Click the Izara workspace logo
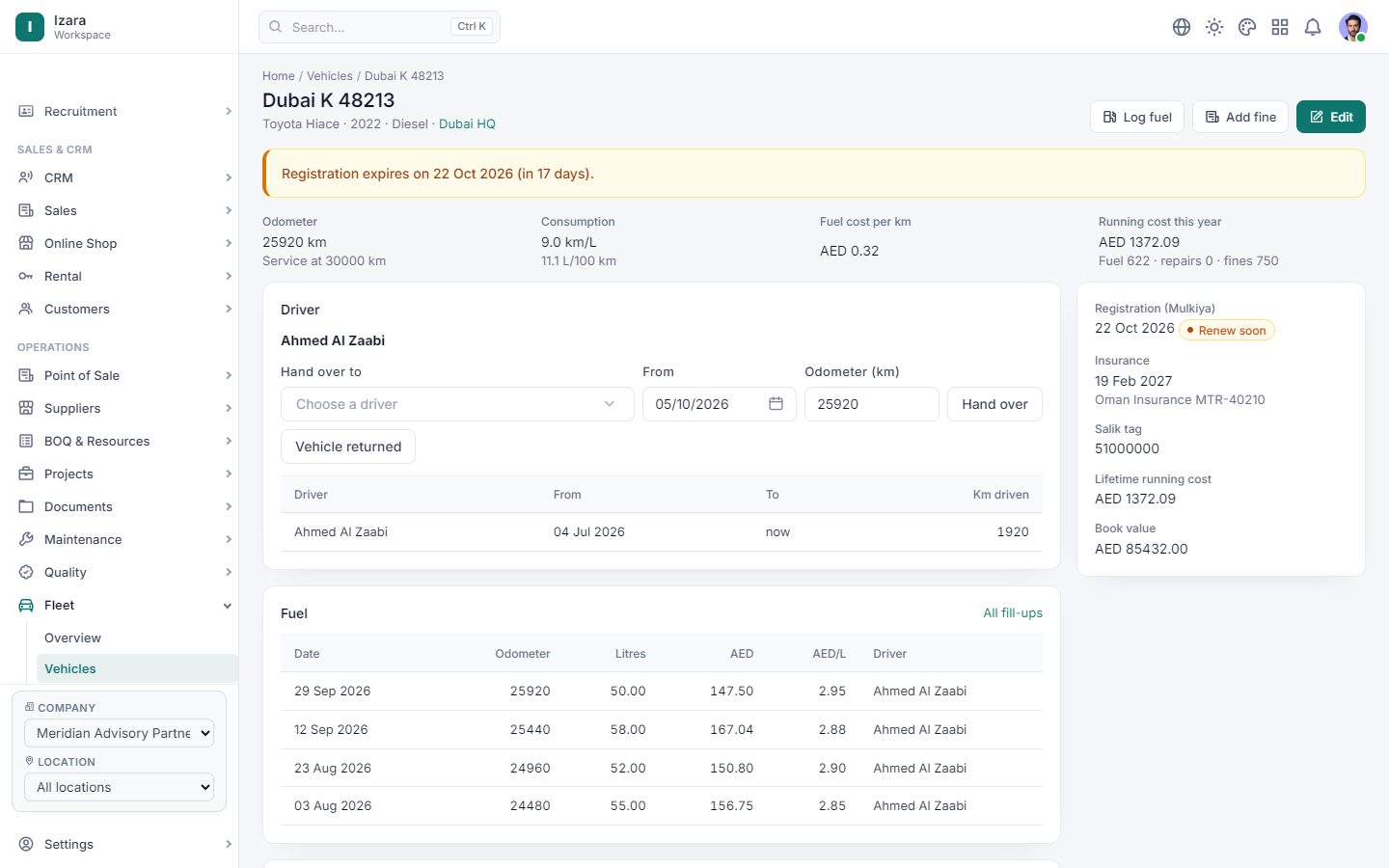Image resolution: width=1389 pixels, height=868 pixels. [30, 27]
